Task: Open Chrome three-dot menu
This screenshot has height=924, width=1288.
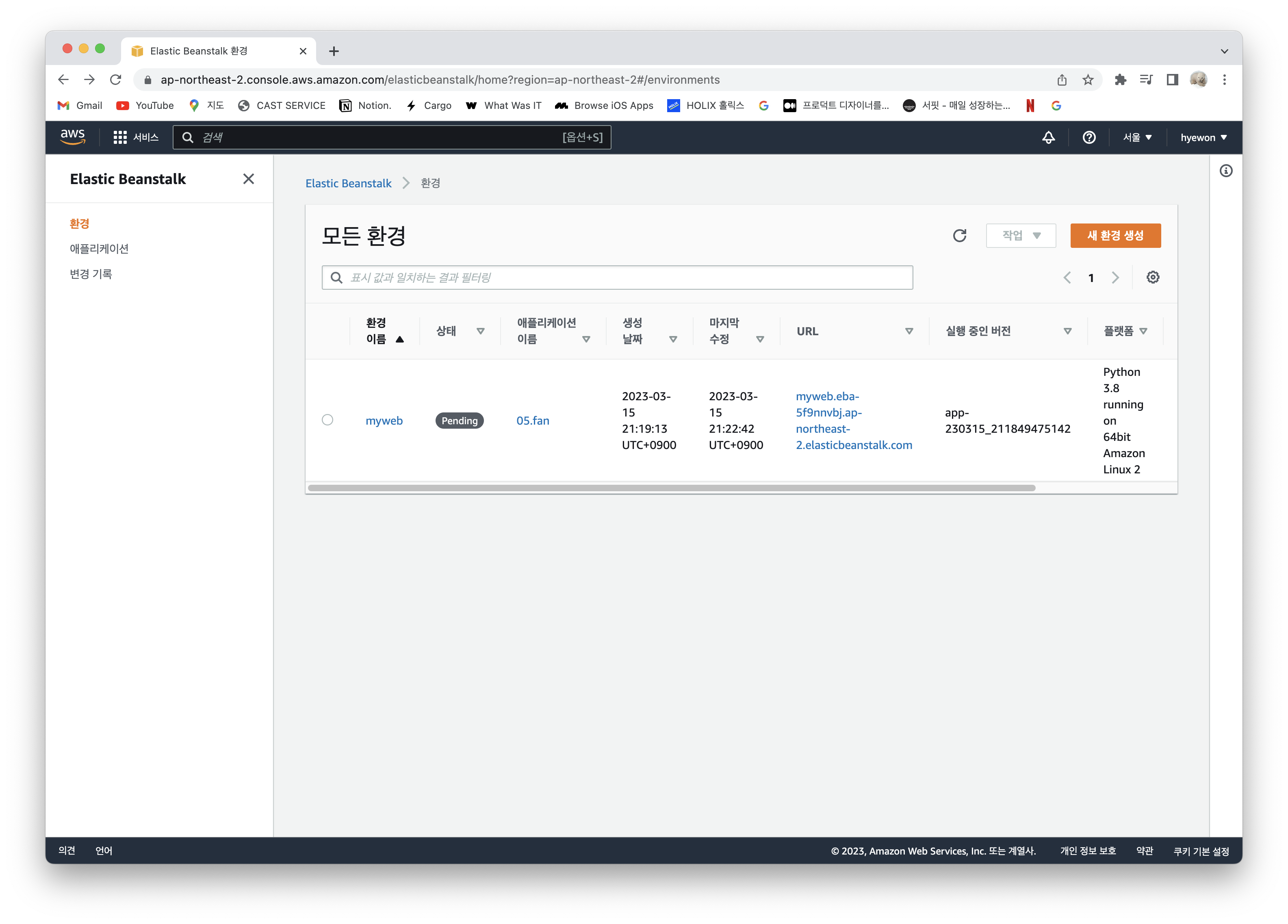Action: tap(1224, 80)
